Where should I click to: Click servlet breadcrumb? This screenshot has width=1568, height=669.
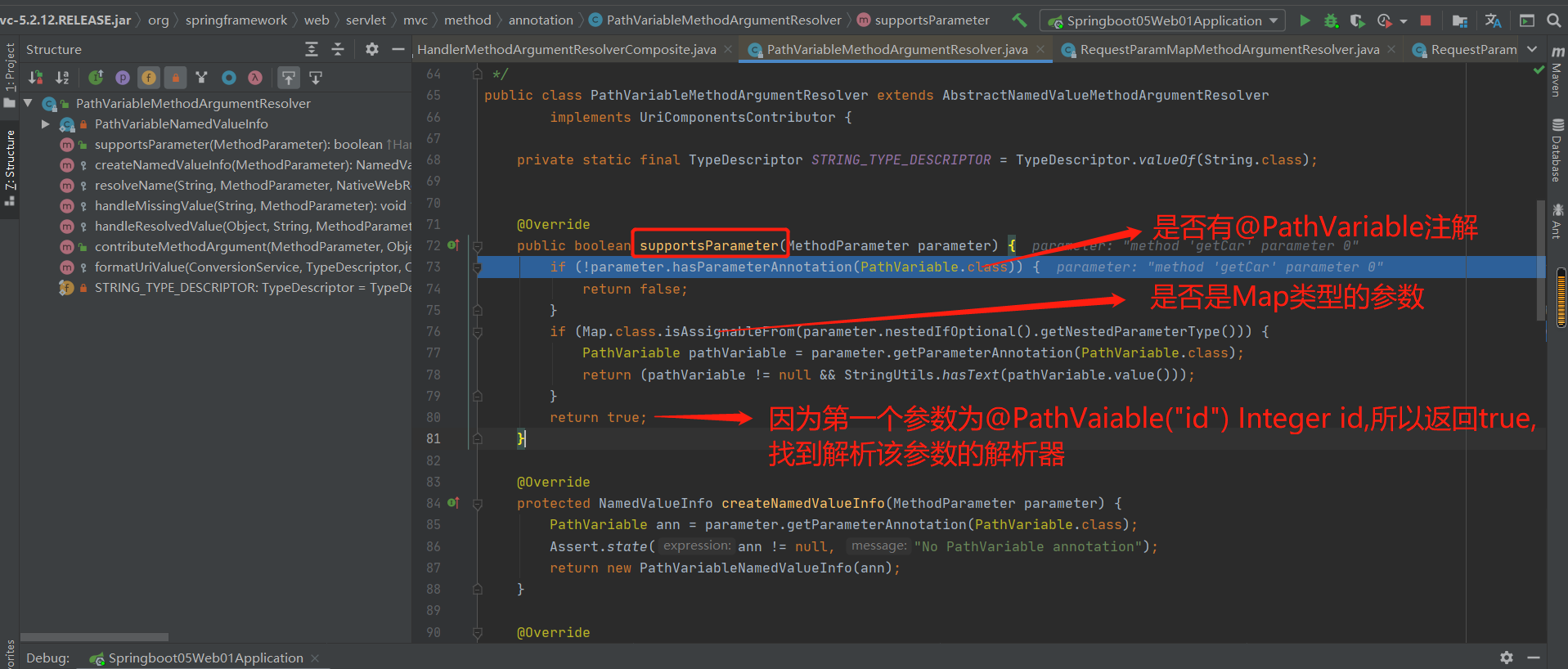[366, 20]
